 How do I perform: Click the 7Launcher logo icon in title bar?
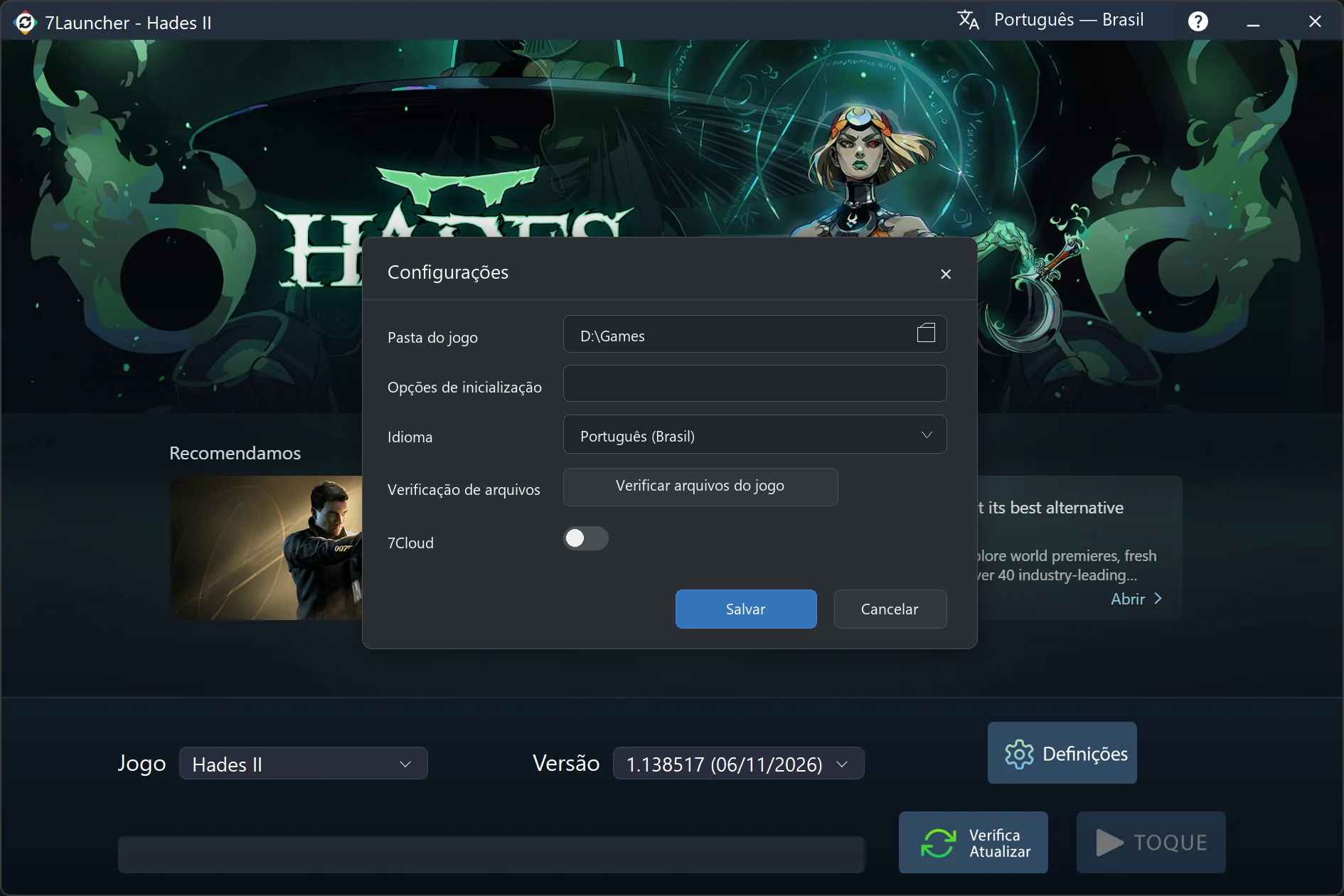(x=25, y=23)
